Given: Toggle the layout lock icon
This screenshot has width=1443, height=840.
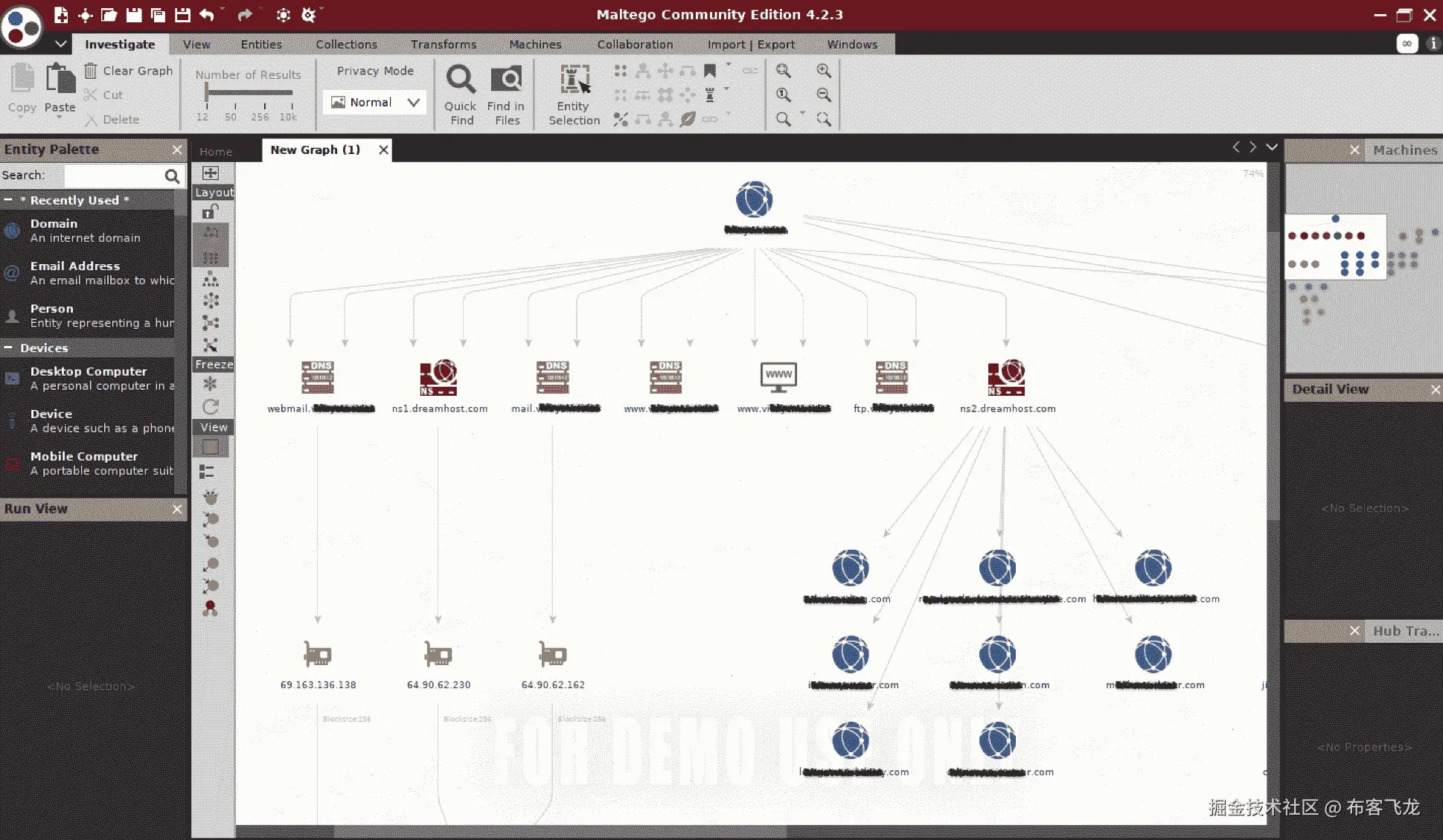Looking at the screenshot, I should [211, 212].
